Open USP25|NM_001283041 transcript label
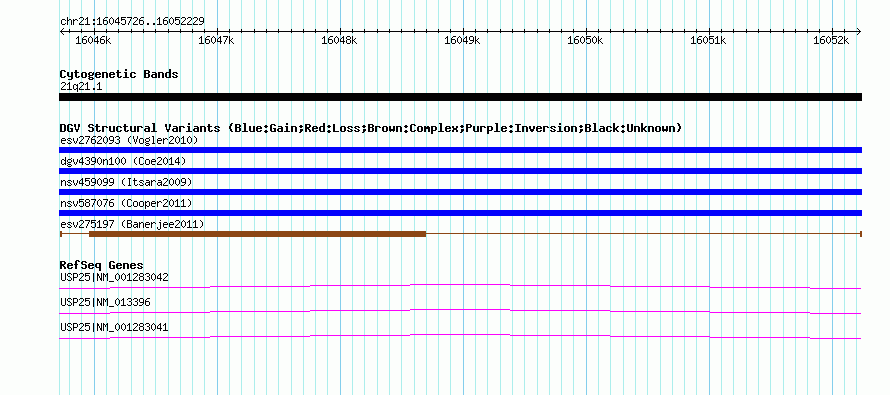Image resolution: width=890 pixels, height=395 pixels. (114, 327)
